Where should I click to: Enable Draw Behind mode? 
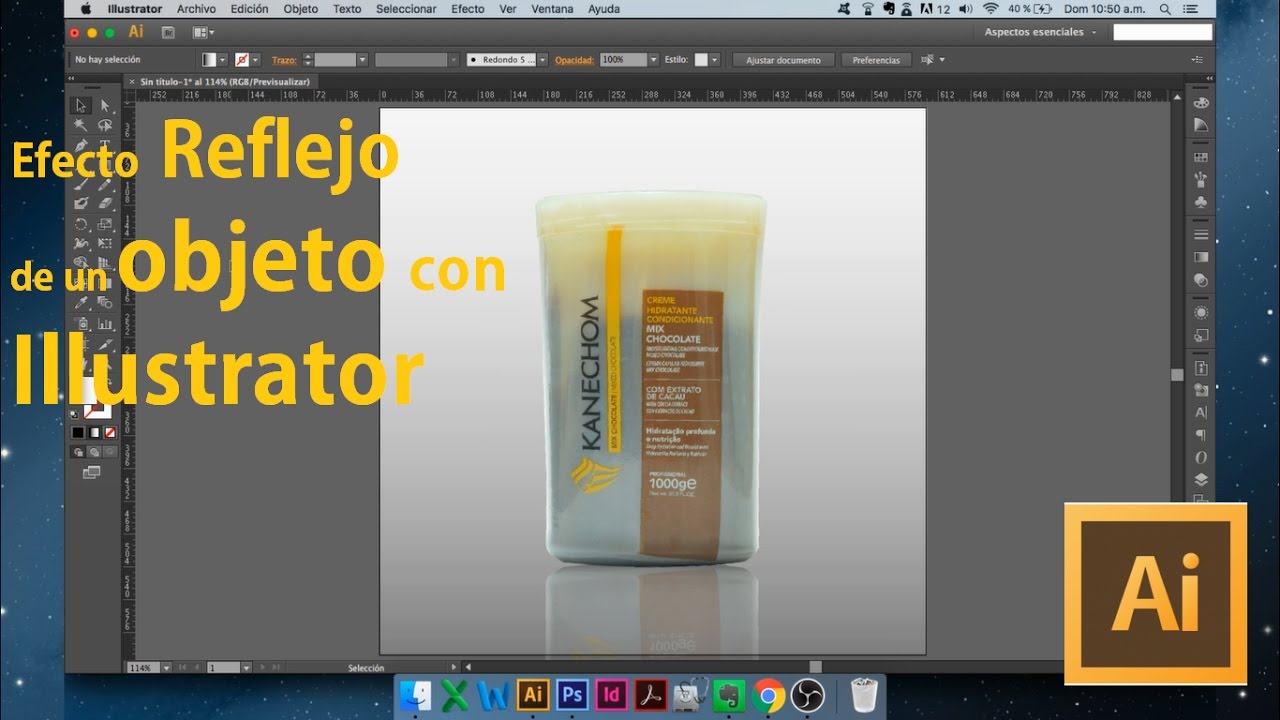click(x=94, y=452)
